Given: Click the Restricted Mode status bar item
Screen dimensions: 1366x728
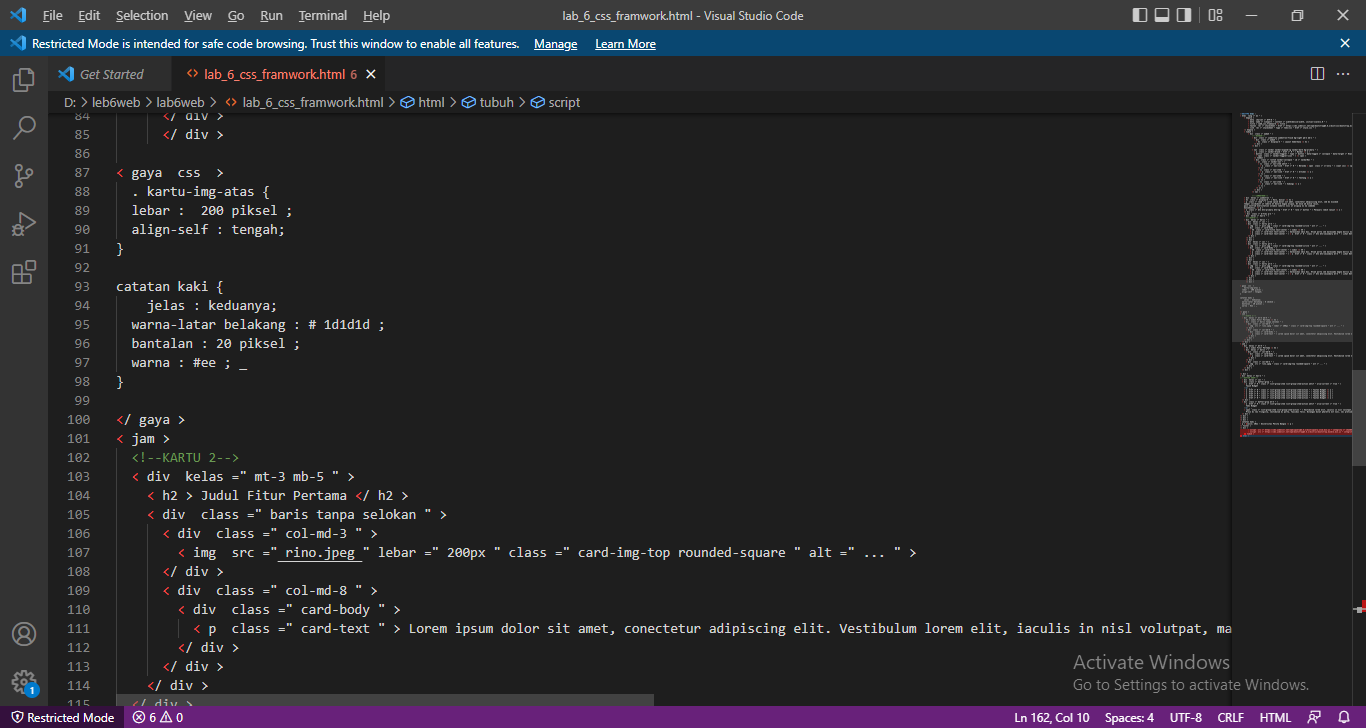Looking at the screenshot, I should 62,717.
